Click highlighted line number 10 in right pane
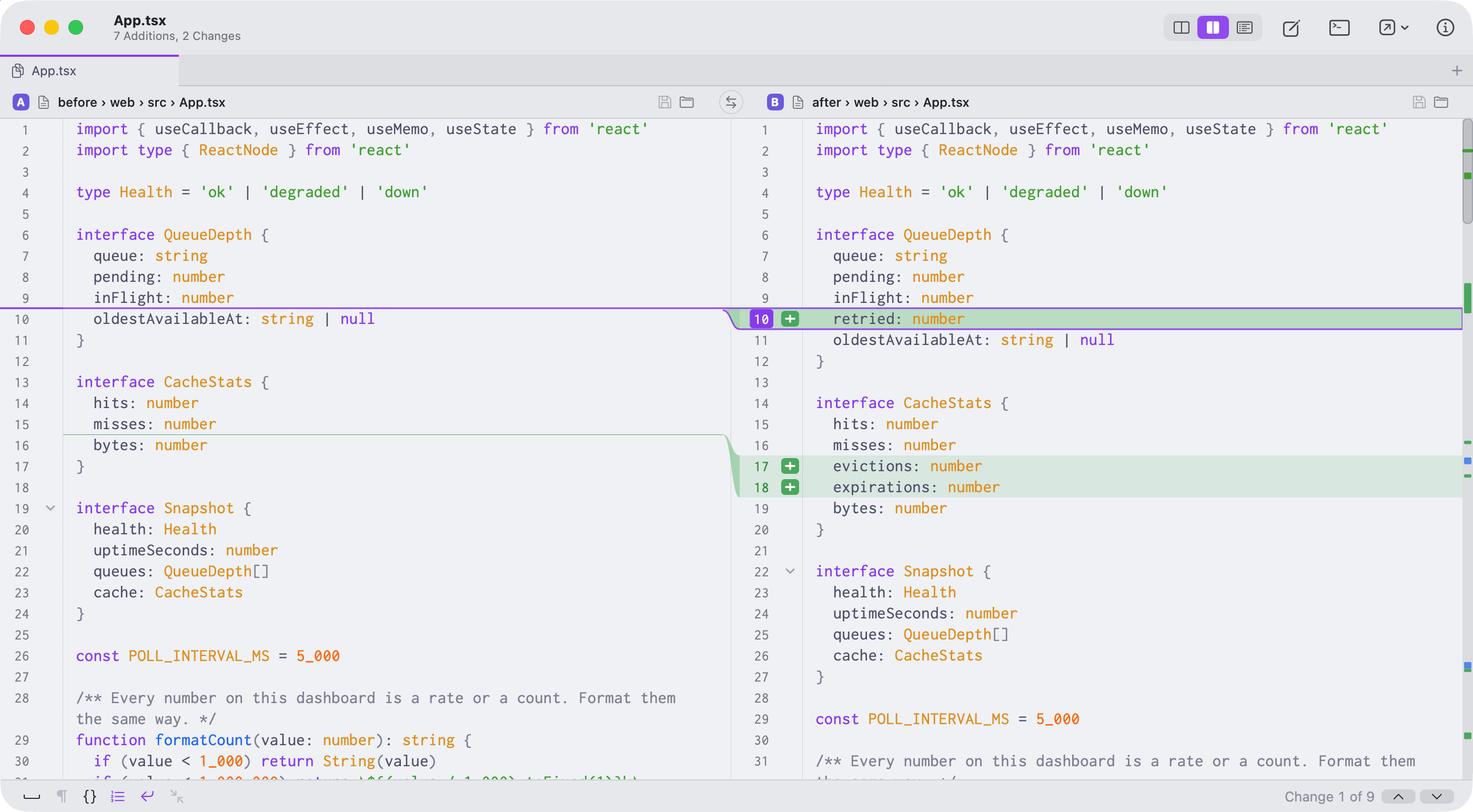The image size is (1473, 812). [761, 319]
